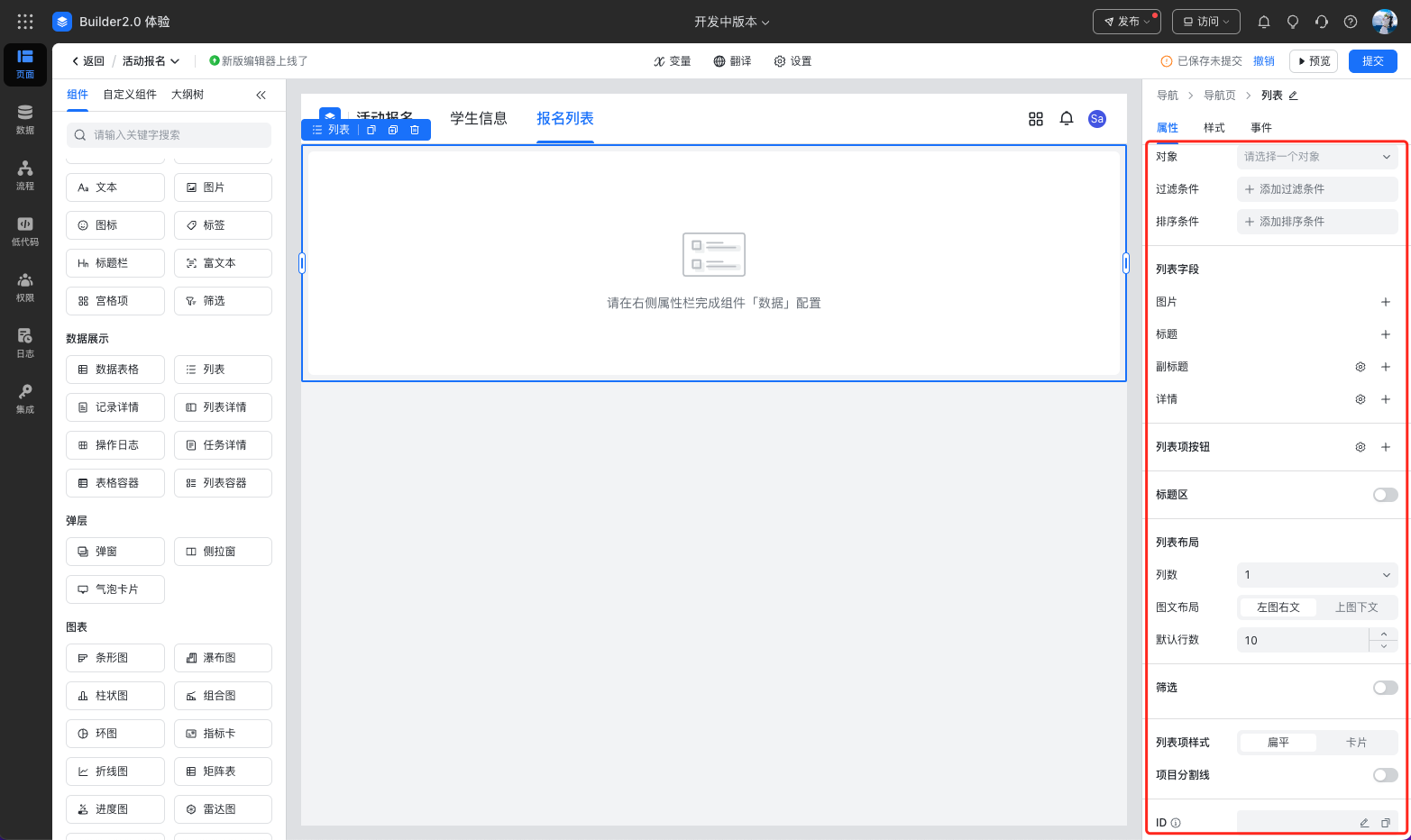Open the 流程 workflow sidebar icon
This screenshot has width=1411, height=840.
[x=25, y=175]
